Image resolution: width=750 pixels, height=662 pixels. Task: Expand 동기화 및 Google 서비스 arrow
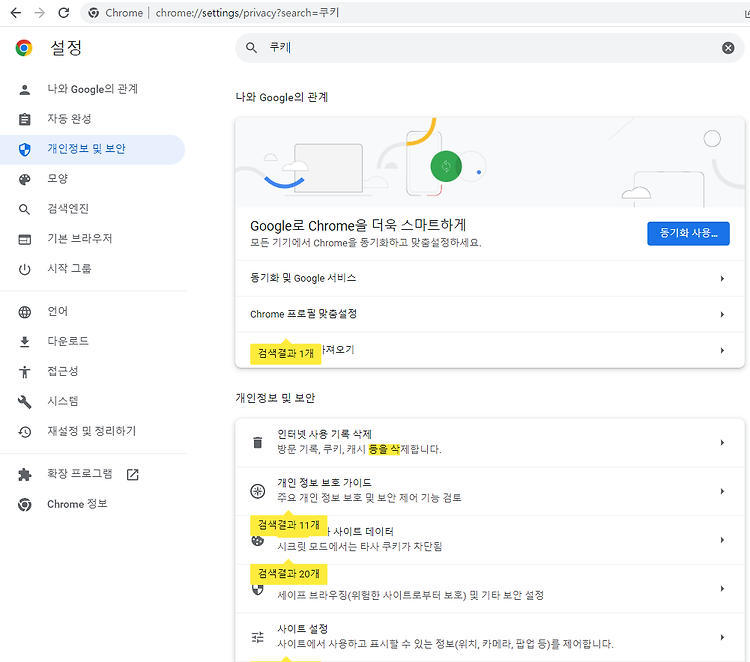pyautogui.click(x=722, y=278)
